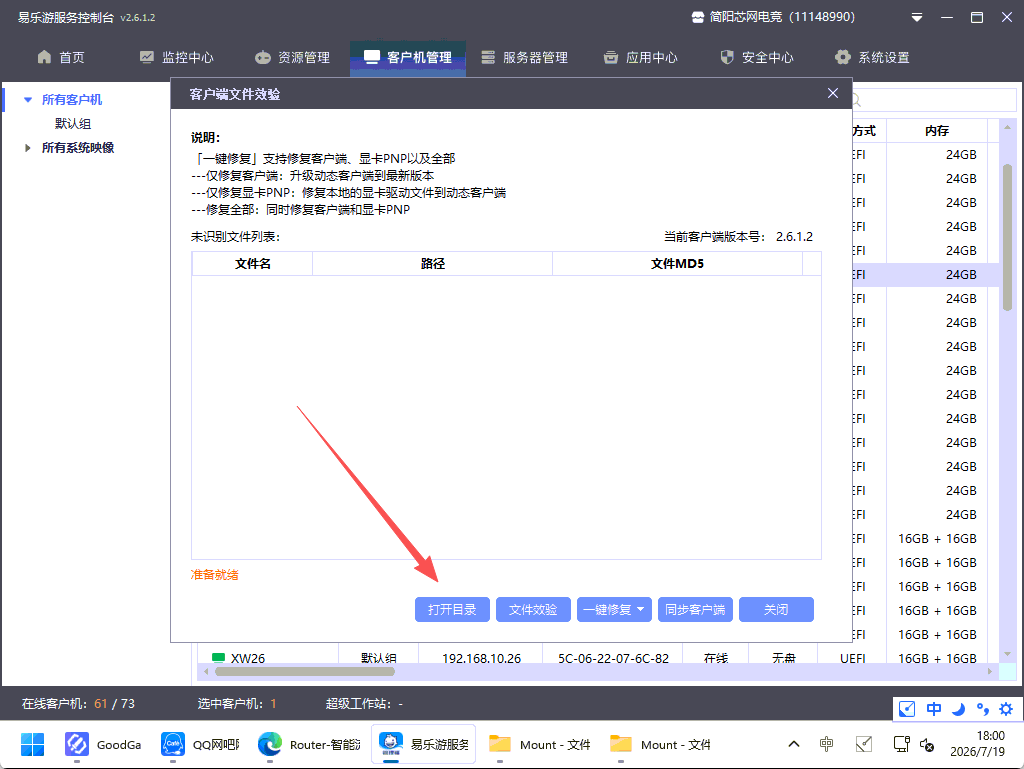This screenshot has width=1024, height=769.
Task: Toggle IME Chinese mode 中 button
Action: click(x=933, y=709)
